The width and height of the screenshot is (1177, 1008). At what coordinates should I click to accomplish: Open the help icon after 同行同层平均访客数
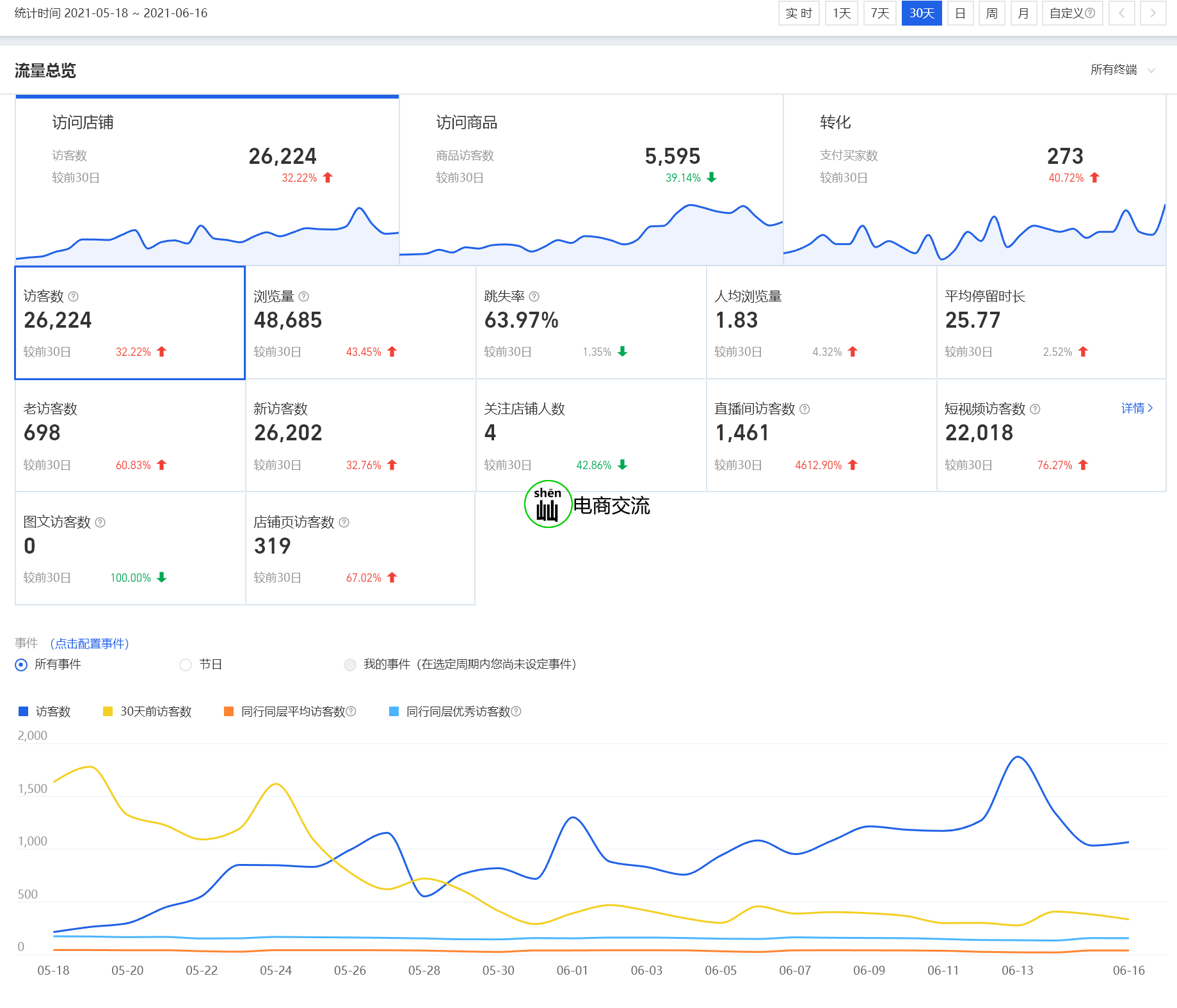[351, 711]
